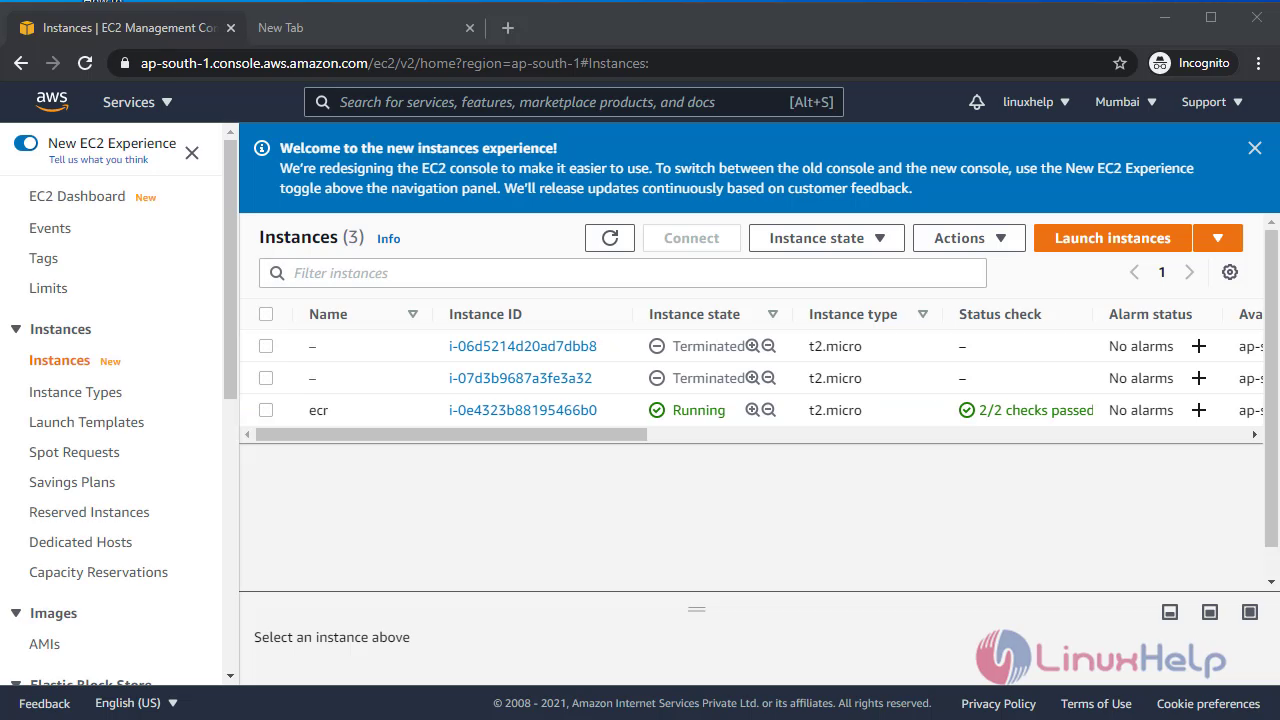This screenshot has height=720, width=1280.
Task: Open the Actions dropdown
Action: [969, 238]
